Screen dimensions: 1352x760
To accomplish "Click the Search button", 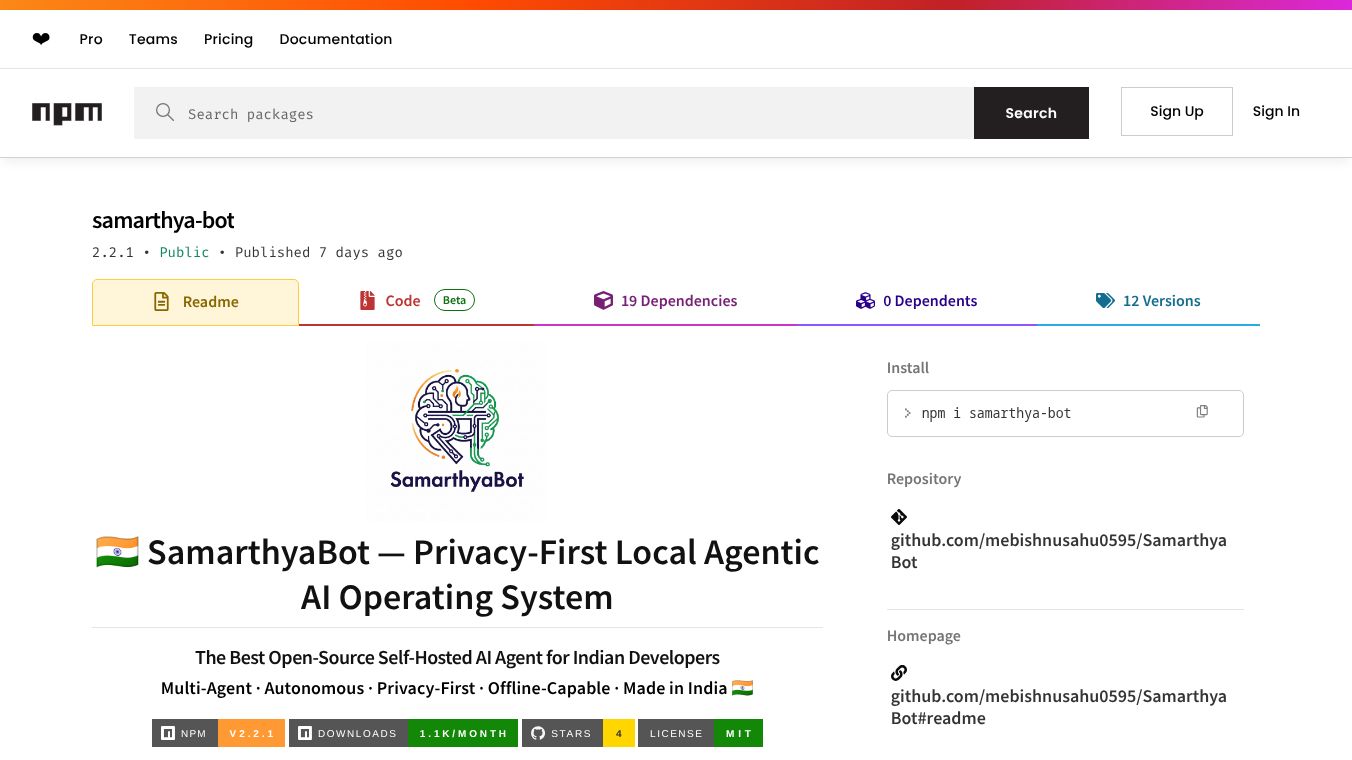I will (x=1031, y=113).
